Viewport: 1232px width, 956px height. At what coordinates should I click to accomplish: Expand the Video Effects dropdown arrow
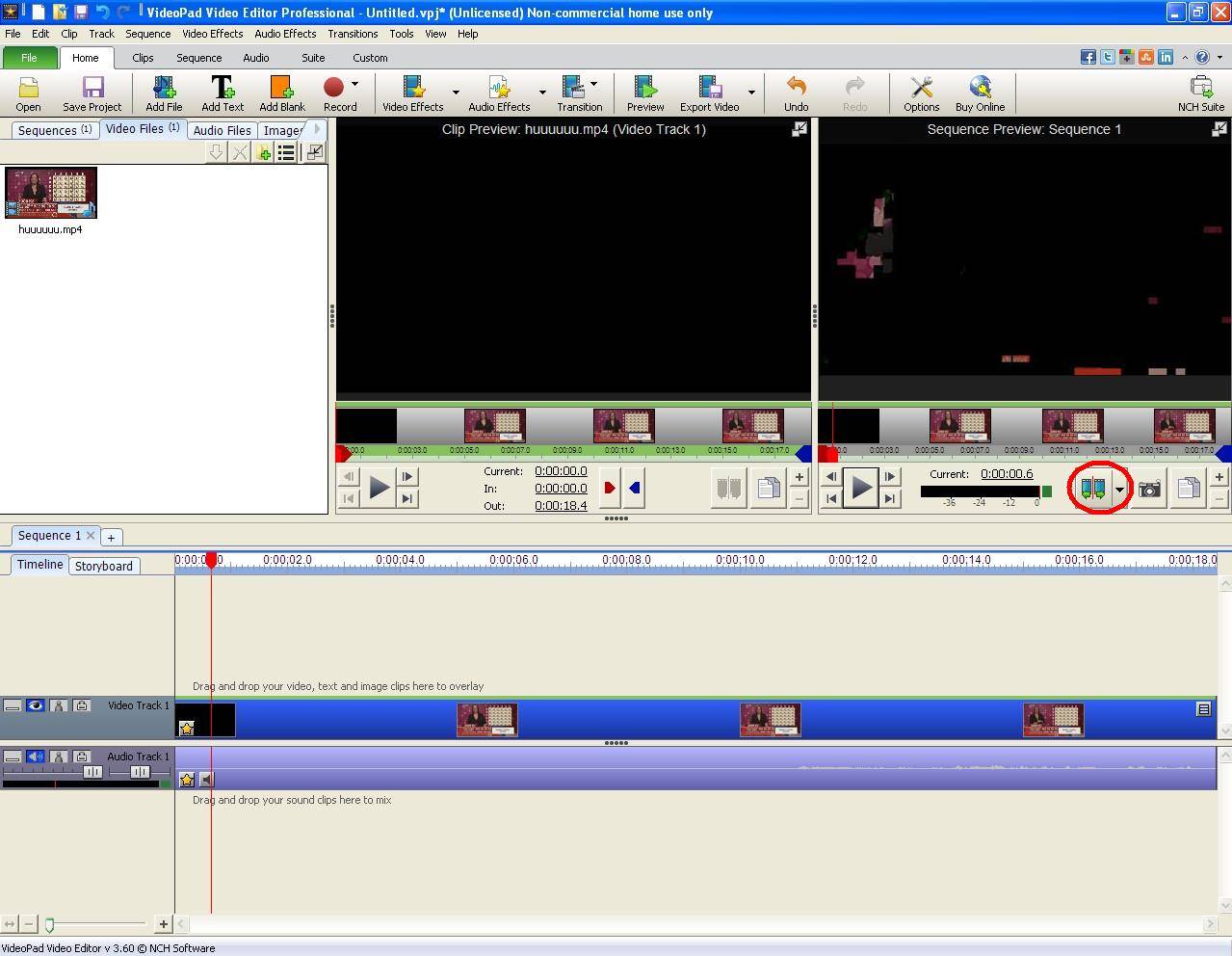455,93
